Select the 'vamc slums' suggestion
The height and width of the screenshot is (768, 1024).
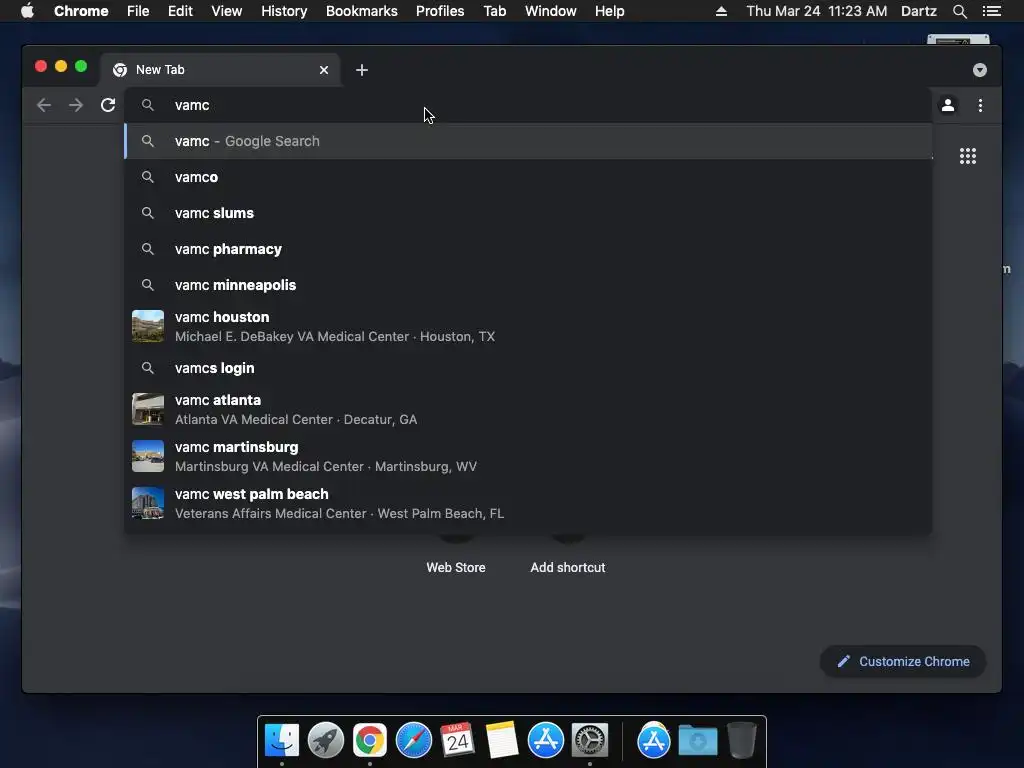(528, 213)
